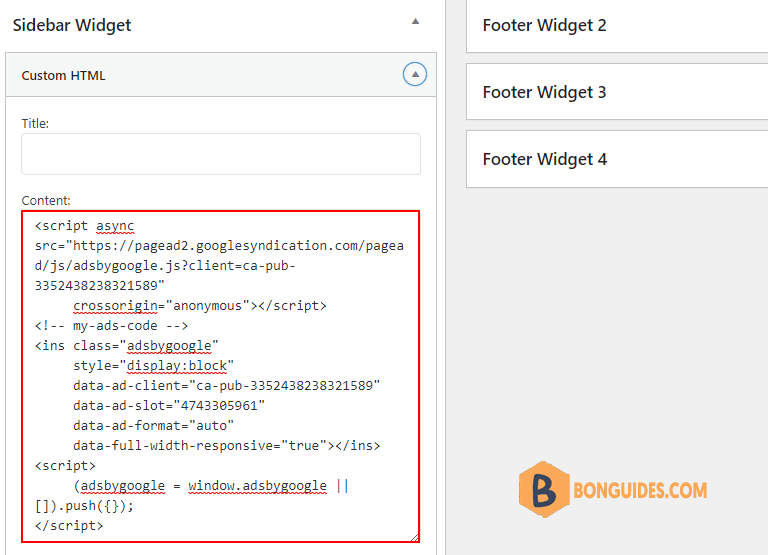Click the Custom HTML widget title bar
This screenshot has width=768, height=555.
(221, 75)
